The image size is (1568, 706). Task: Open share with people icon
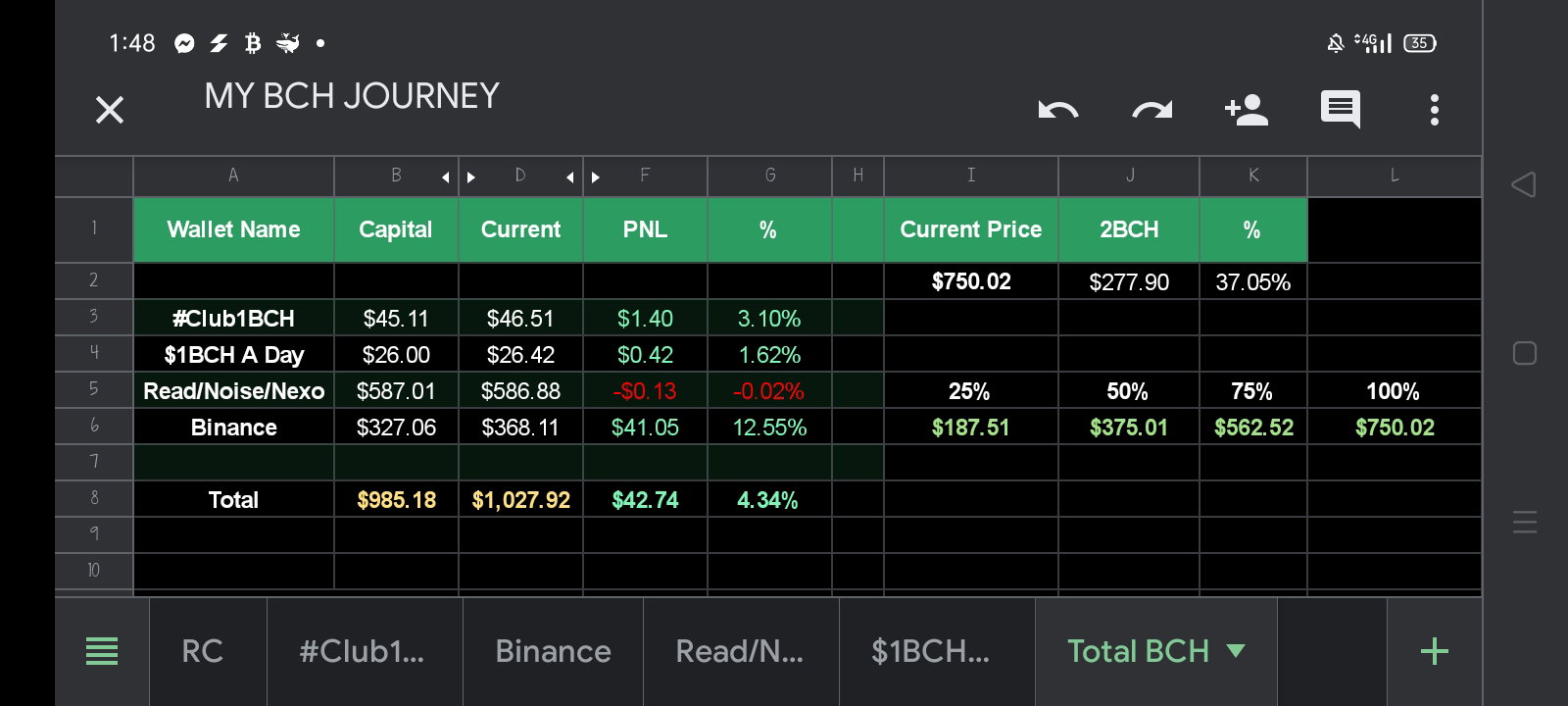pyautogui.click(x=1247, y=110)
